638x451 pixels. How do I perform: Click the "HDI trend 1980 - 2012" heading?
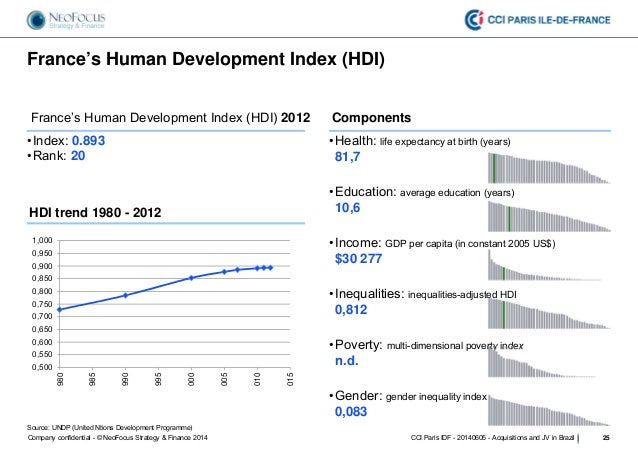pyautogui.click(x=95, y=212)
